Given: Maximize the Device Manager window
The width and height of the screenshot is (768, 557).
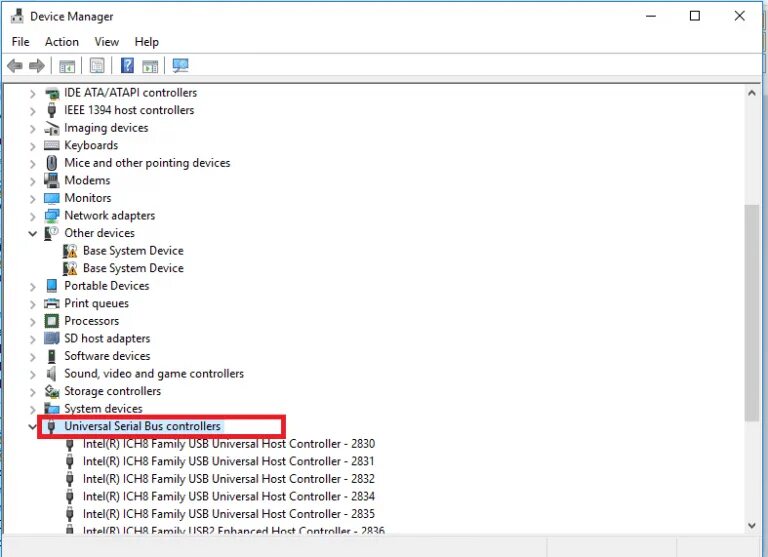Looking at the screenshot, I should pos(695,16).
